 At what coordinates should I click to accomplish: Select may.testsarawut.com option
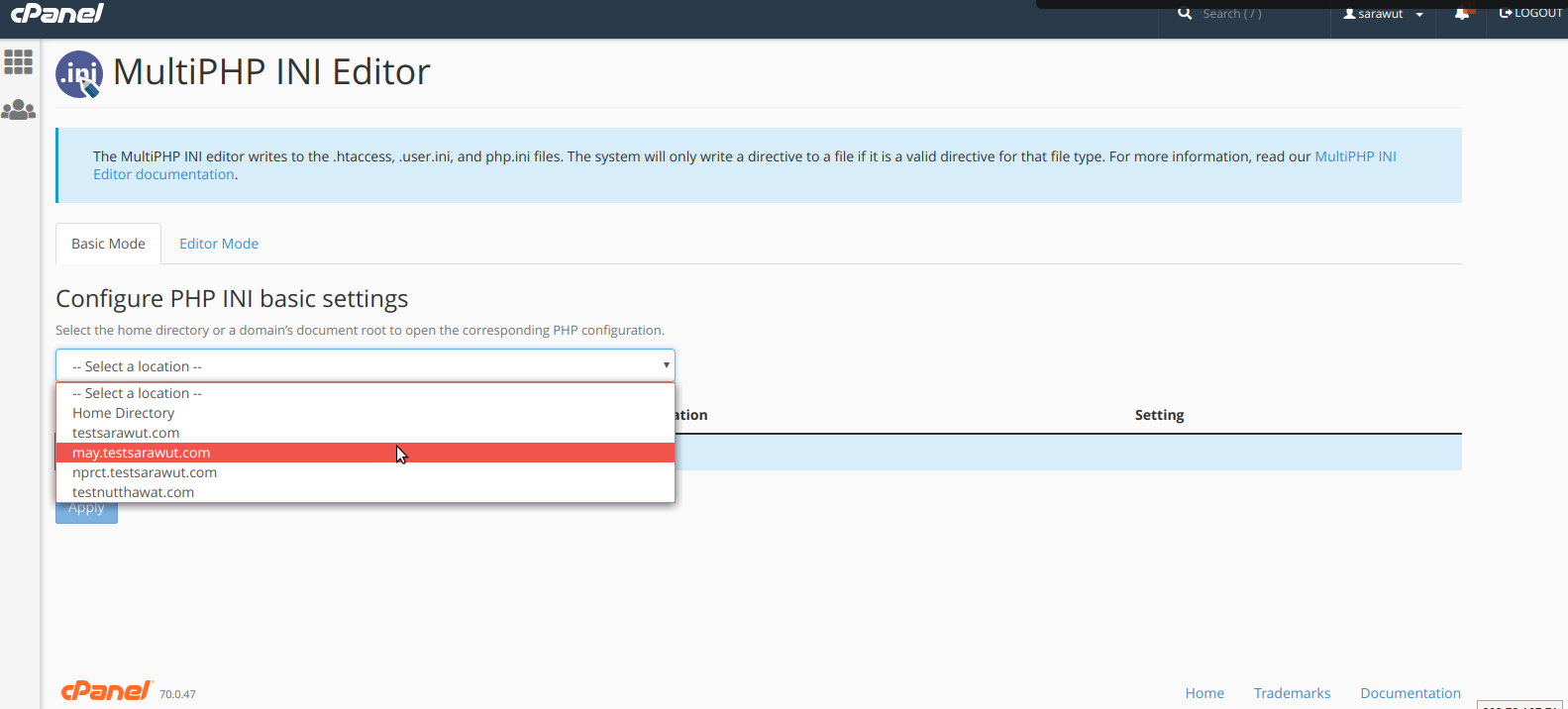click(x=141, y=453)
